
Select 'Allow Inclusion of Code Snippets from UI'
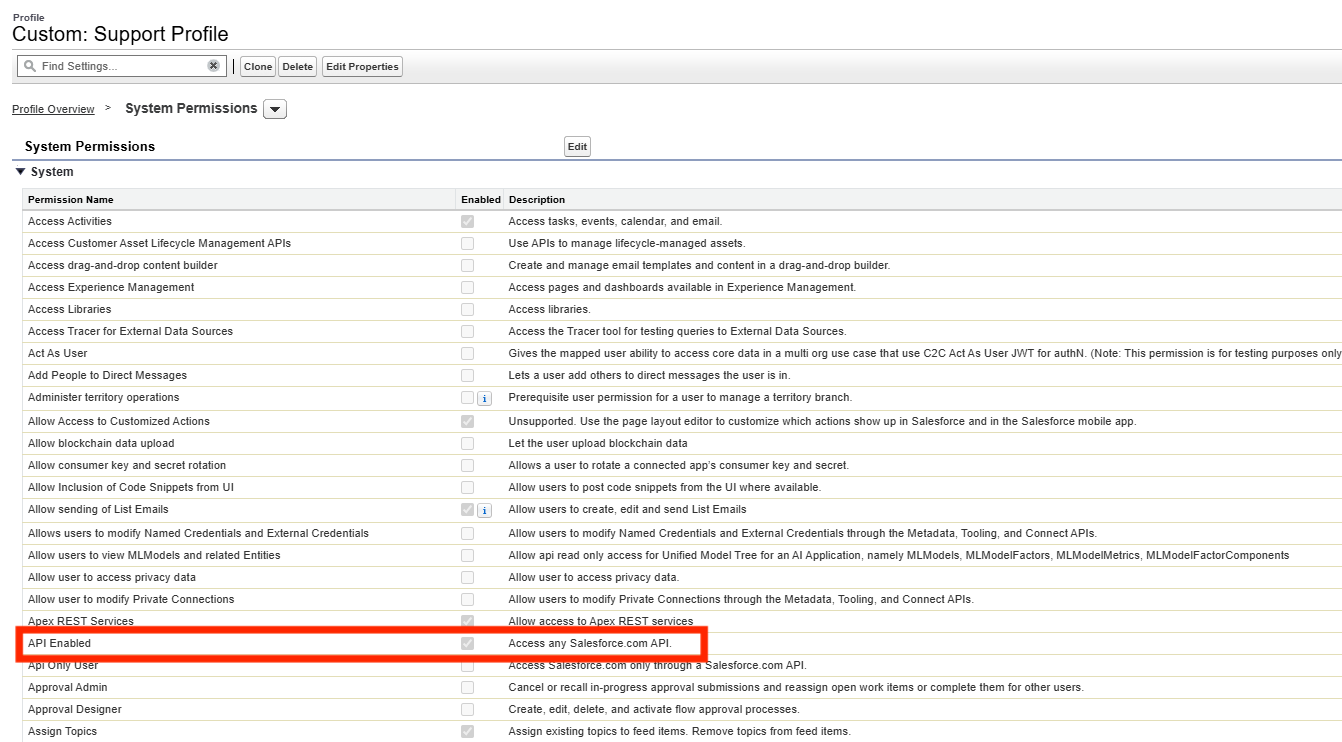[131, 487]
